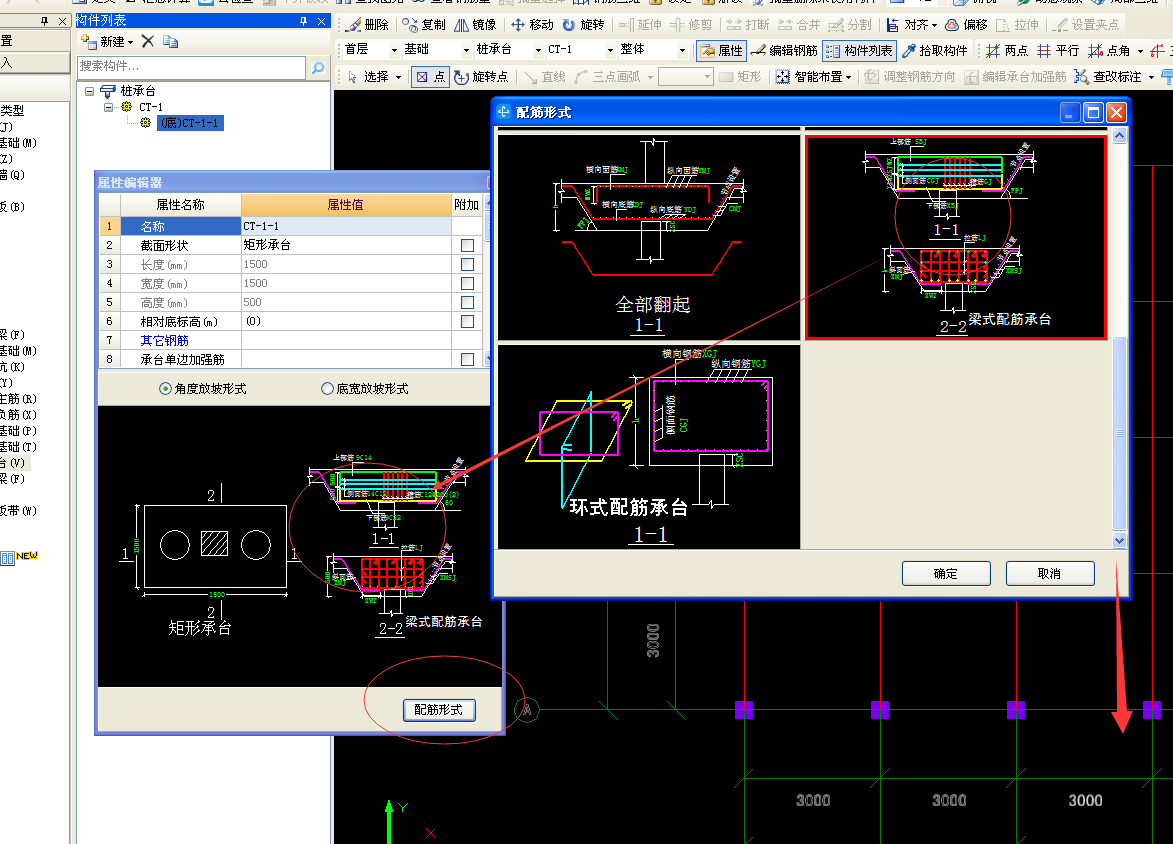Check the 附加 box for 长度(mm)
Image resolution: width=1173 pixels, height=844 pixels.
tap(468, 264)
